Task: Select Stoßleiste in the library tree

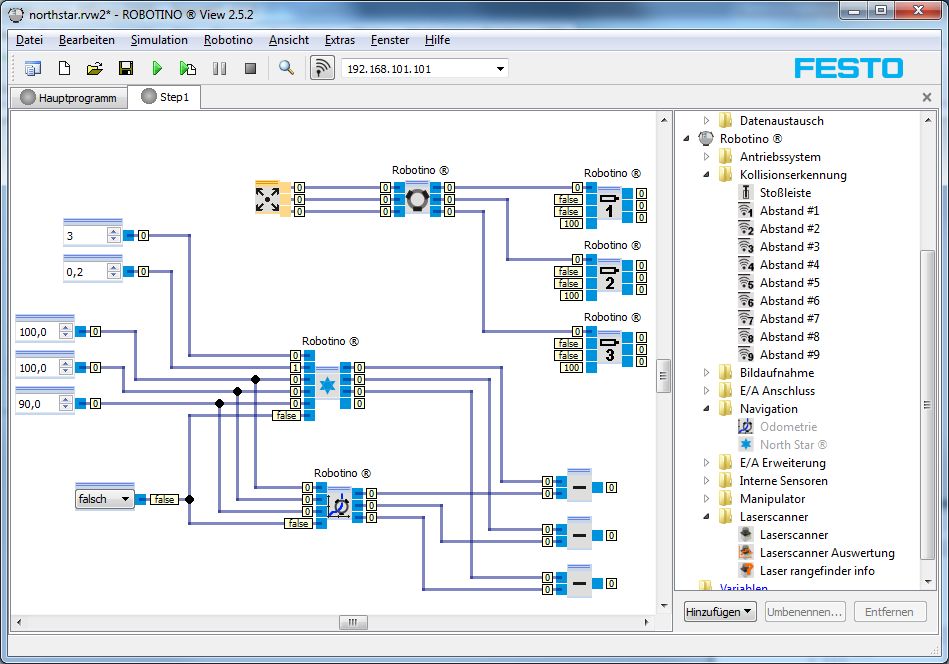Action: (x=785, y=193)
